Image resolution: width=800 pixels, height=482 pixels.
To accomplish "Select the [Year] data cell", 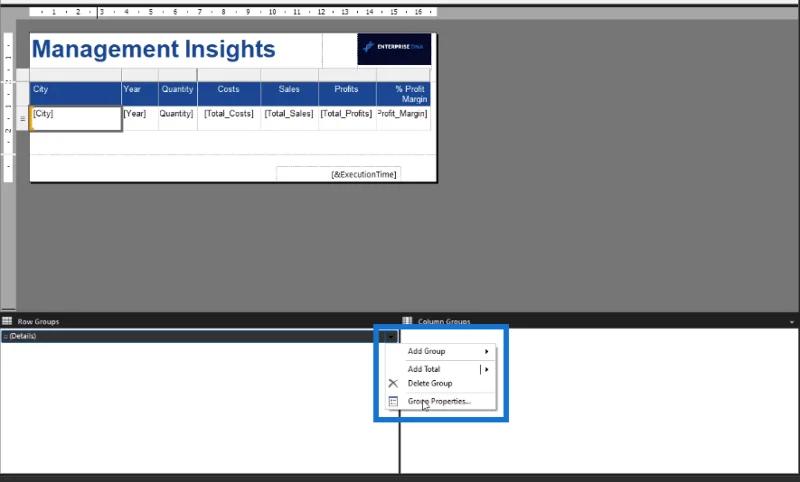I will 140,118.
